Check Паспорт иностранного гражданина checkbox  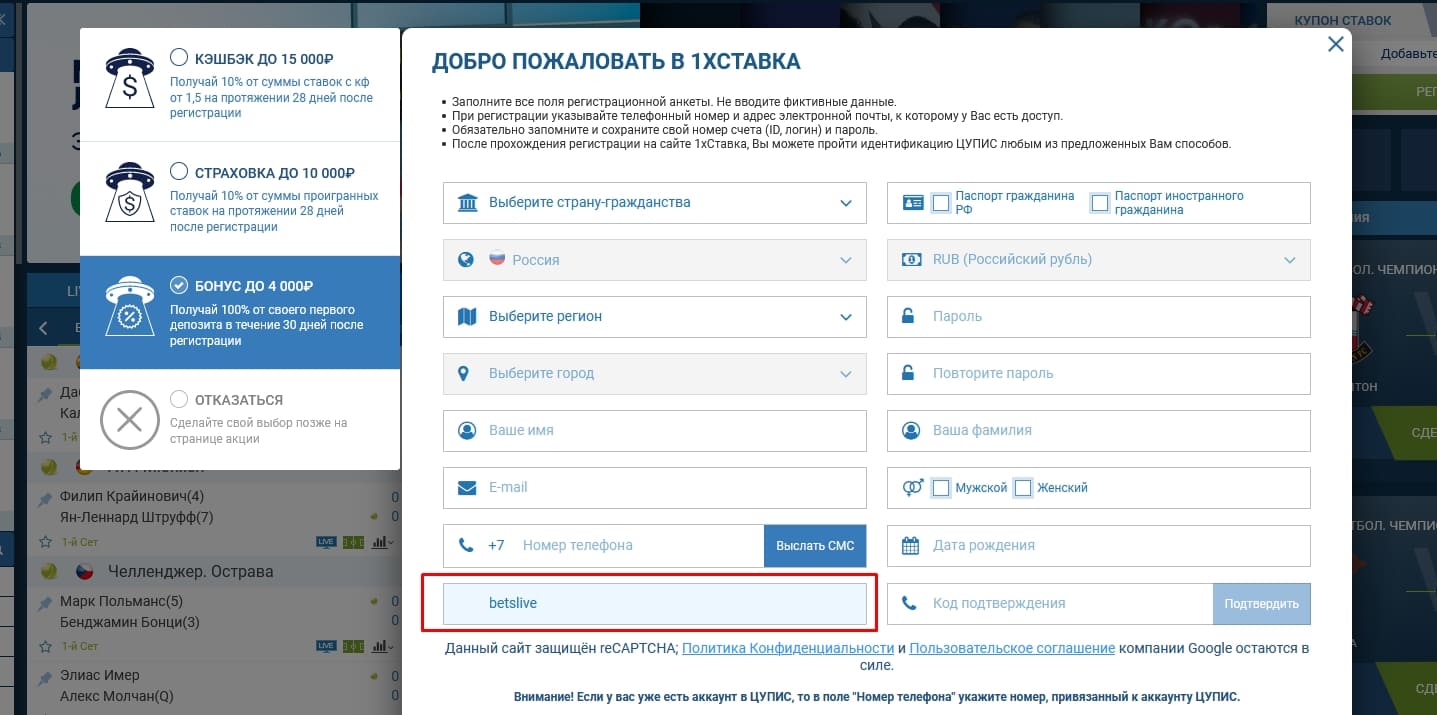(x=1100, y=203)
